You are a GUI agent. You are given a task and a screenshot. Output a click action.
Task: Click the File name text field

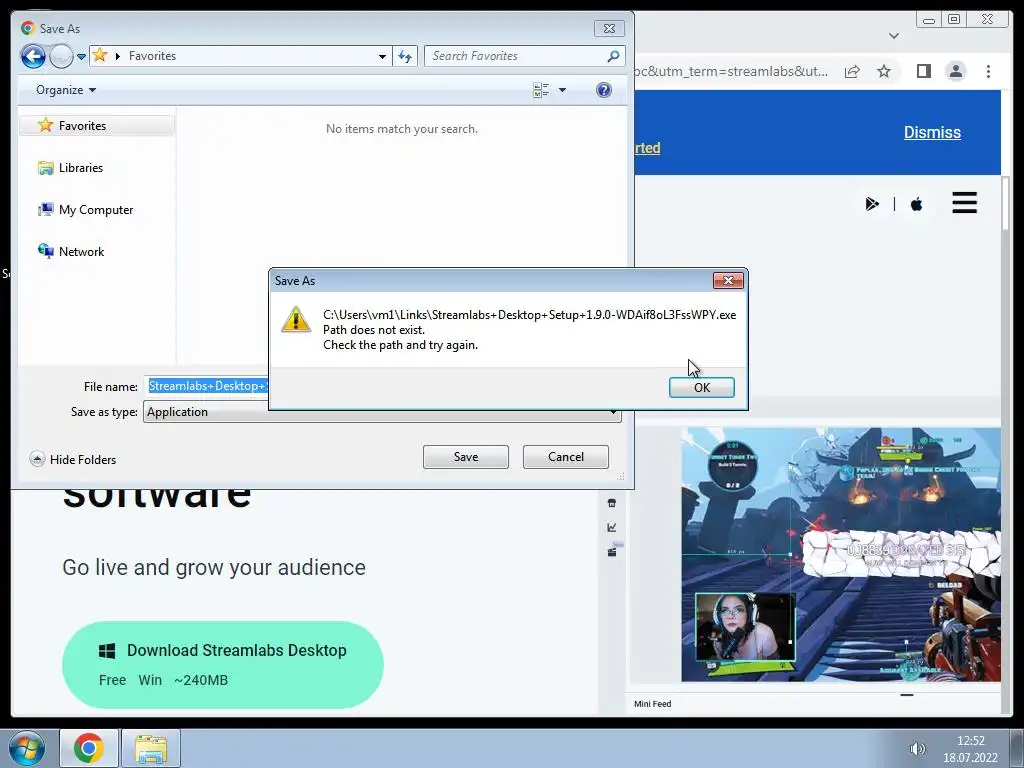206,386
